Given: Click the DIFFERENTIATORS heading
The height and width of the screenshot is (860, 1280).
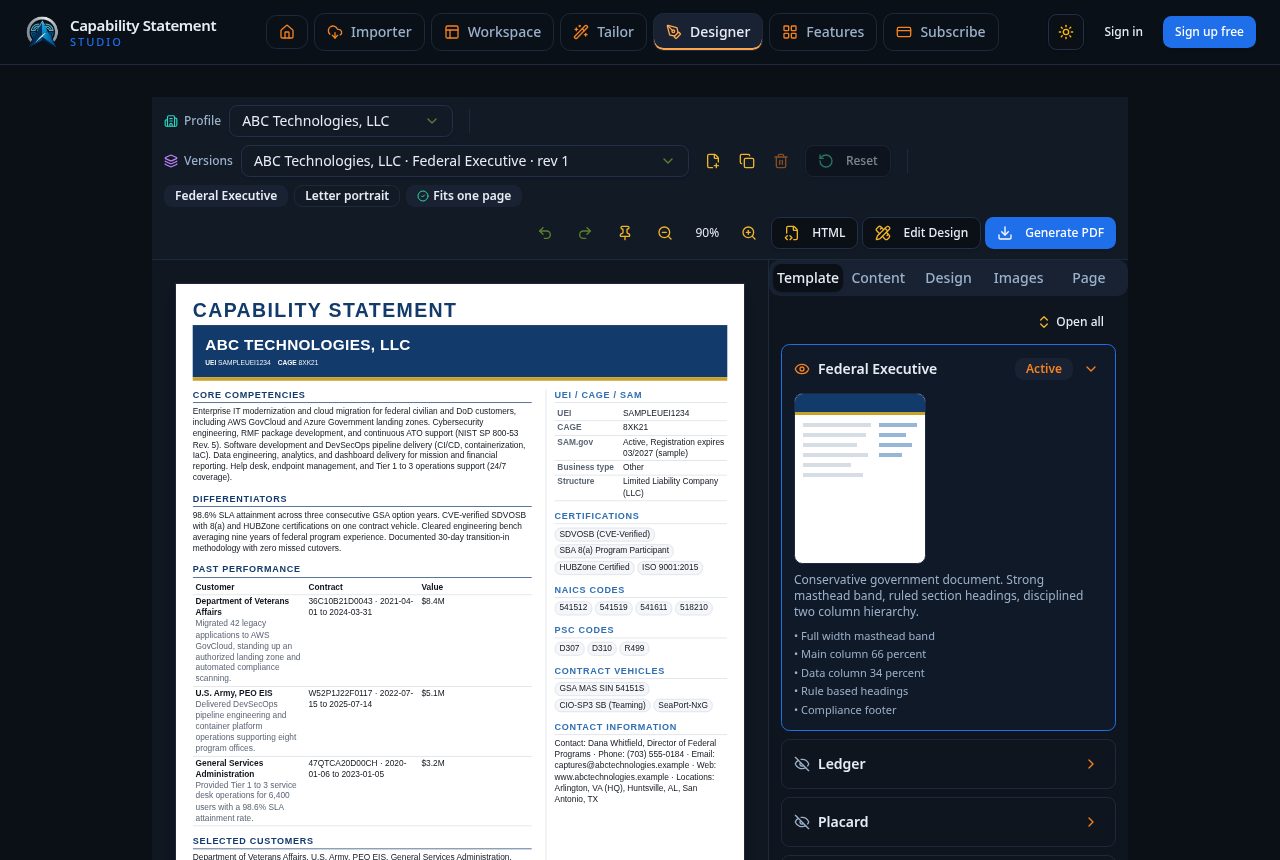Looking at the screenshot, I should point(240,499).
